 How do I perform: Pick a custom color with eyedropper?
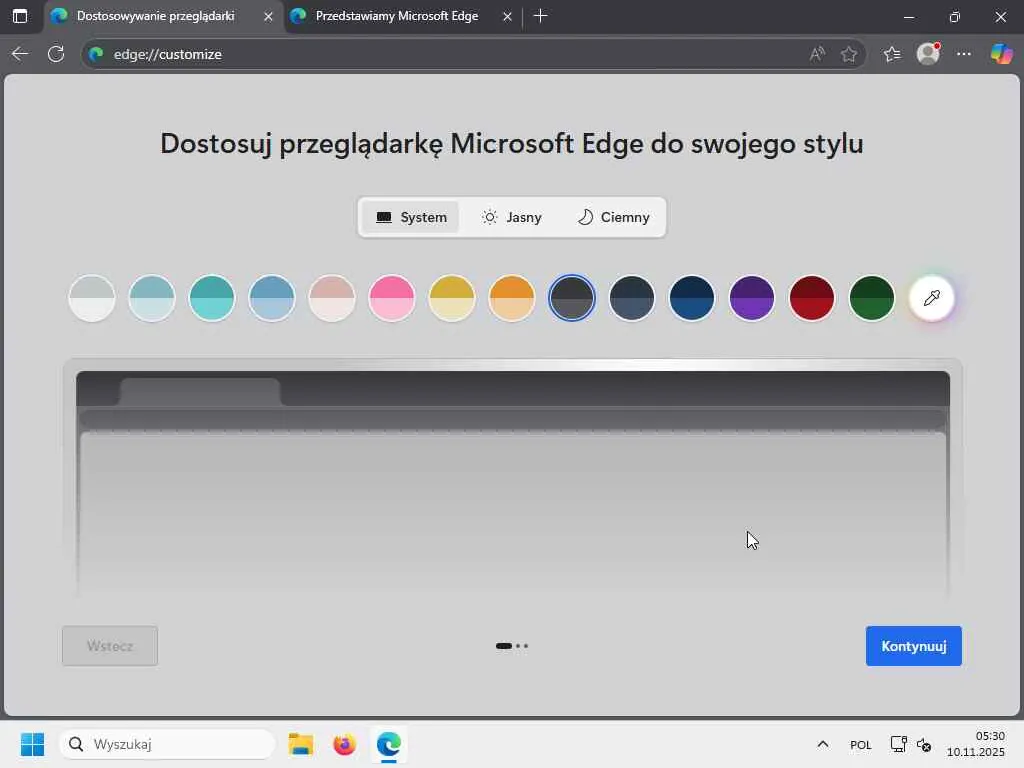tap(932, 298)
